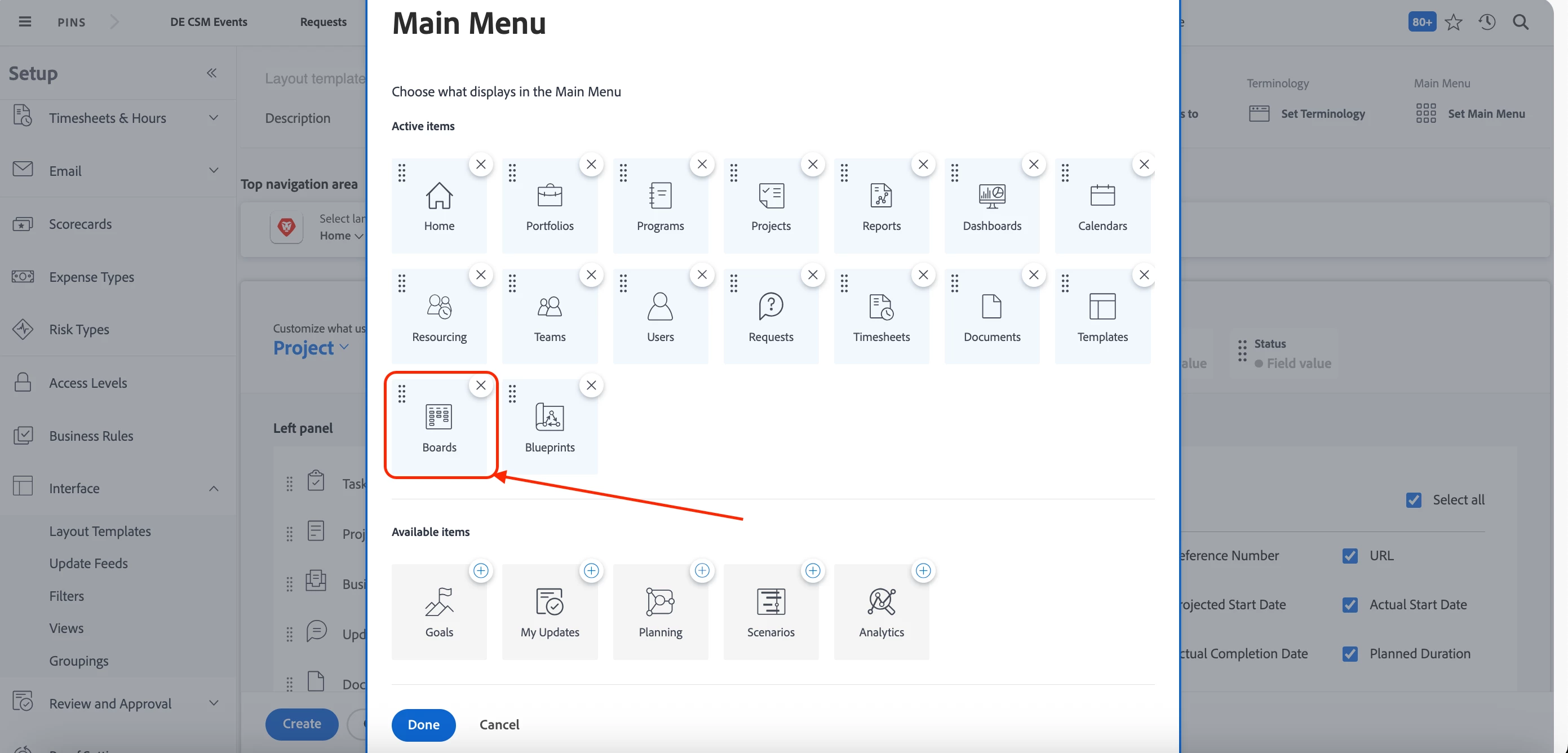
Task: Click Cancel in Main Menu dialog
Action: point(499,724)
